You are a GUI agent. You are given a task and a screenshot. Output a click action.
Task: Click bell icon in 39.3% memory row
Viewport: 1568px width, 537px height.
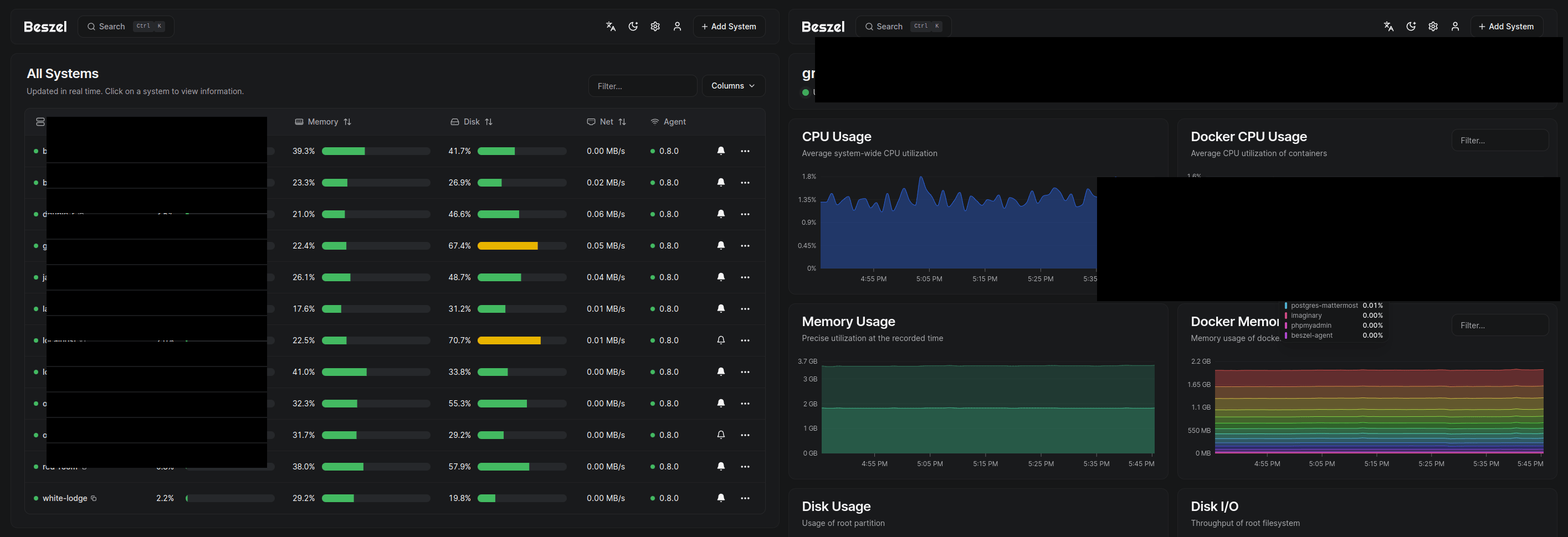(721, 151)
